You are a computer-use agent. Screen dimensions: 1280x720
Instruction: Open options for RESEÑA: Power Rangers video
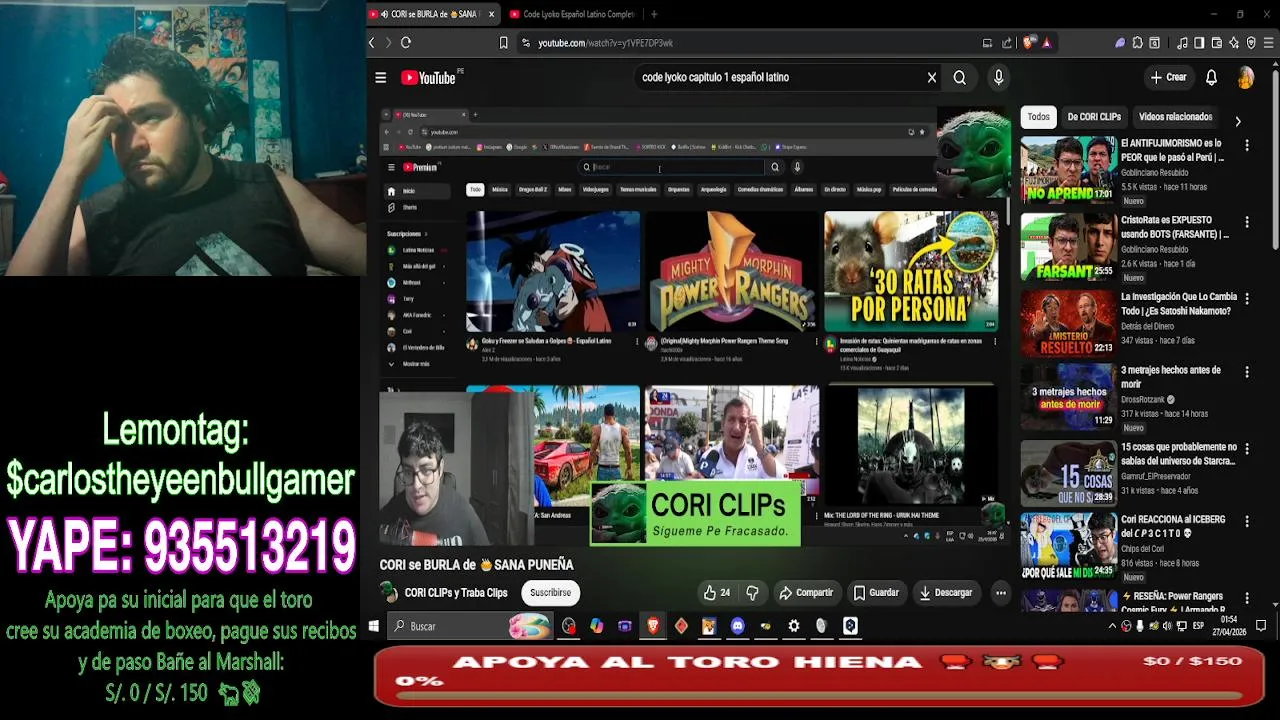pyautogui.click(x=1246, y=599)
